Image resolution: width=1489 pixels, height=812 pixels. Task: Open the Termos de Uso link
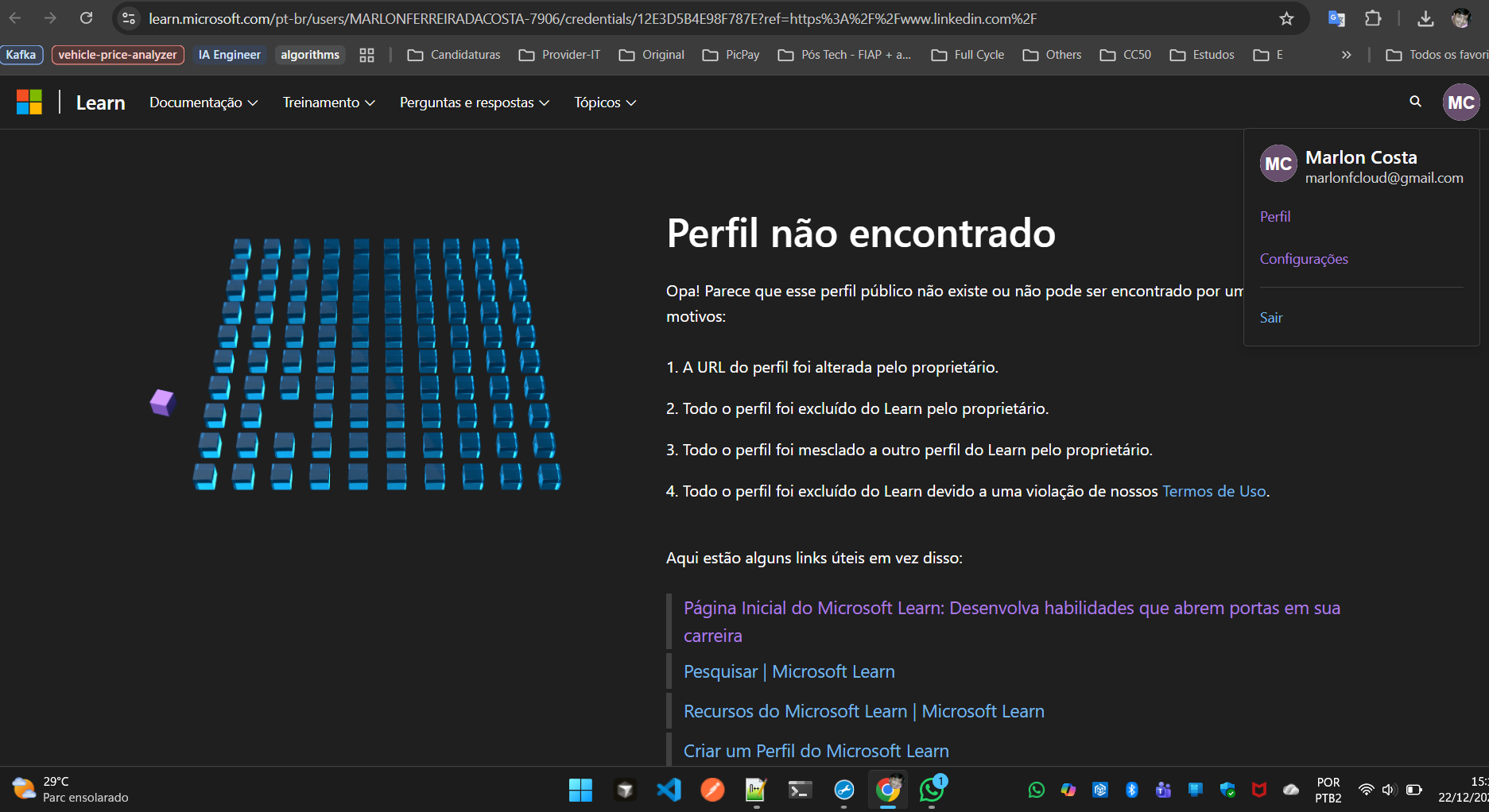1214,491
